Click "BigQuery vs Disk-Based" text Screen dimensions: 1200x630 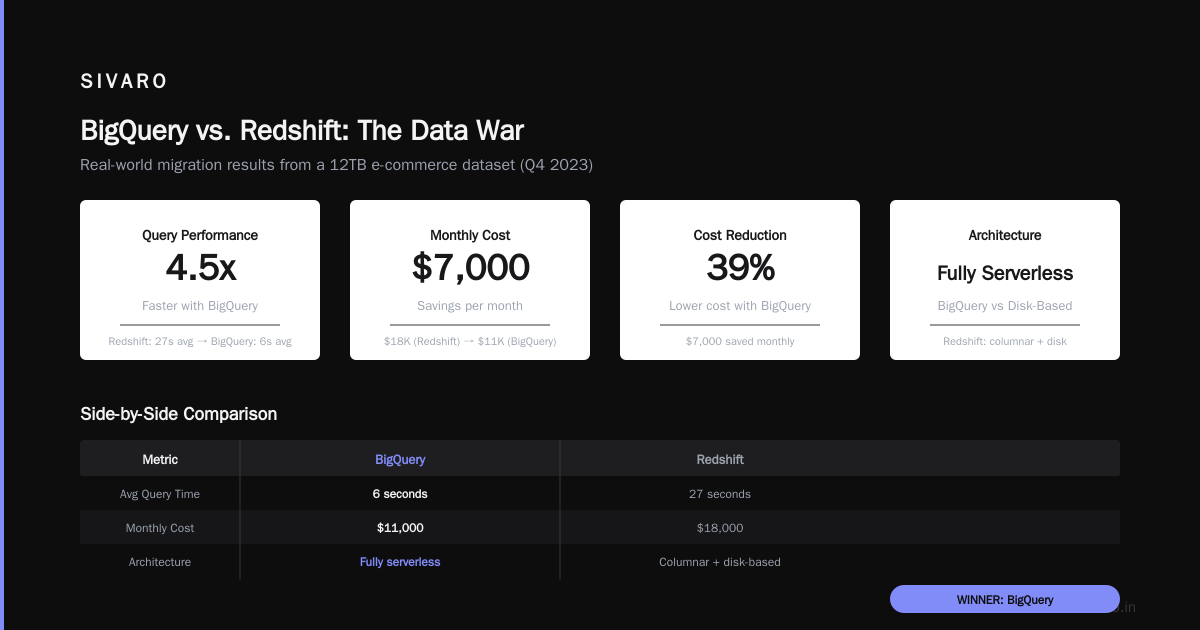pos(1005,305)
